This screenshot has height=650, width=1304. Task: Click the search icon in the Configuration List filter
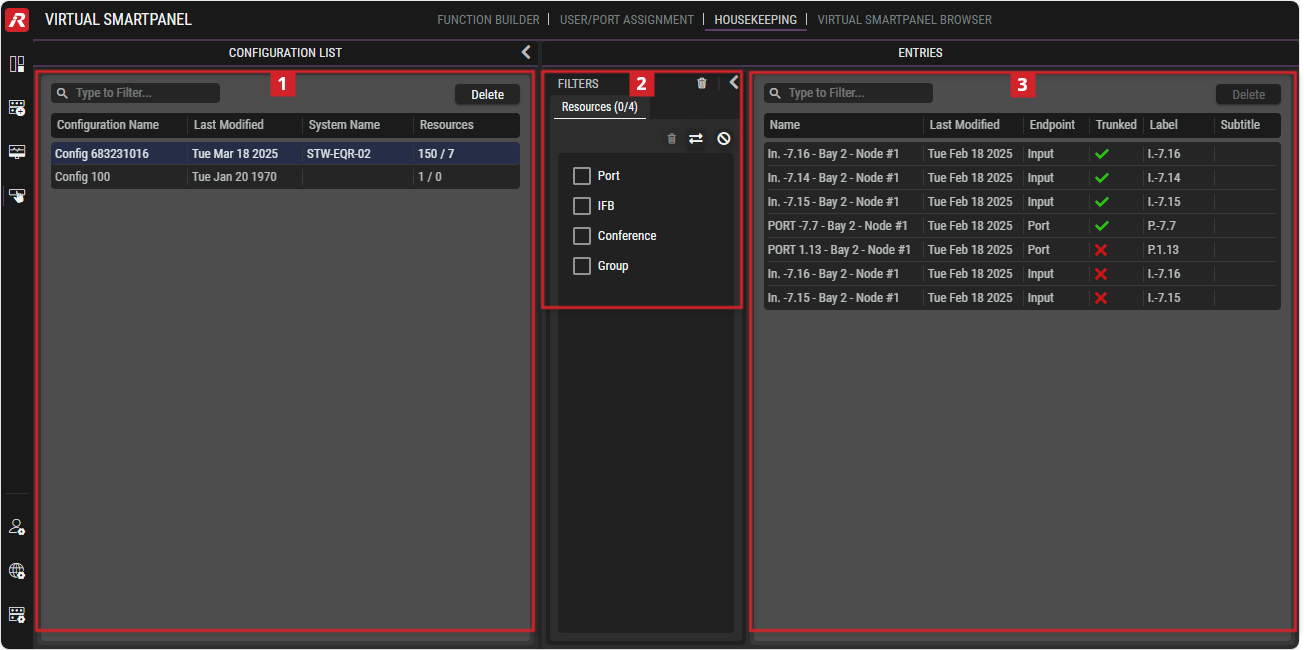[63, 93]
